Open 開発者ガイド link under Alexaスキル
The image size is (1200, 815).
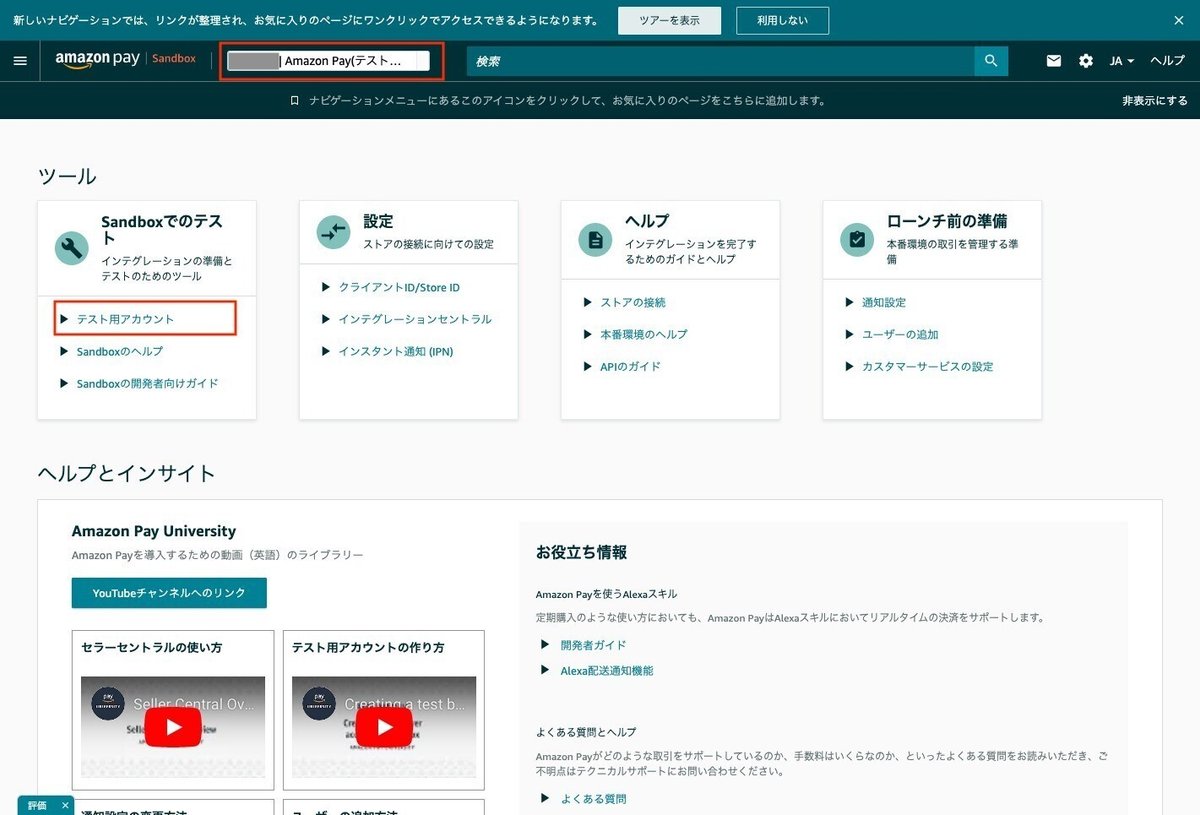pyautogui.click(x=594, y=645)
